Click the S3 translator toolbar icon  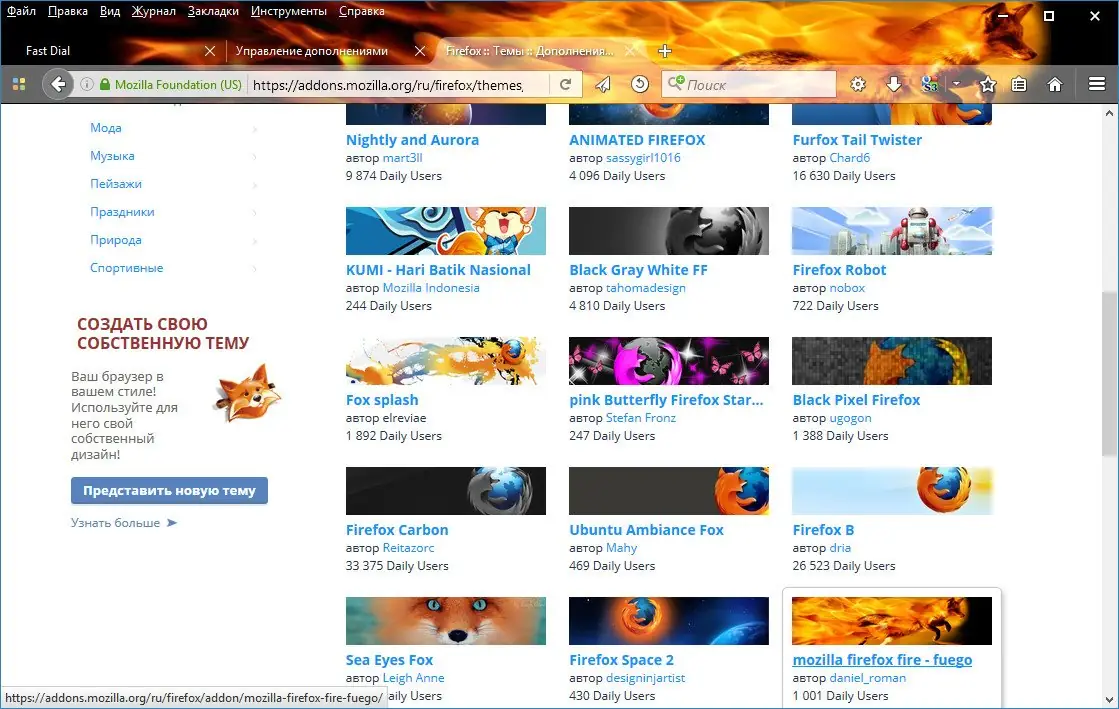coord(930,84)
